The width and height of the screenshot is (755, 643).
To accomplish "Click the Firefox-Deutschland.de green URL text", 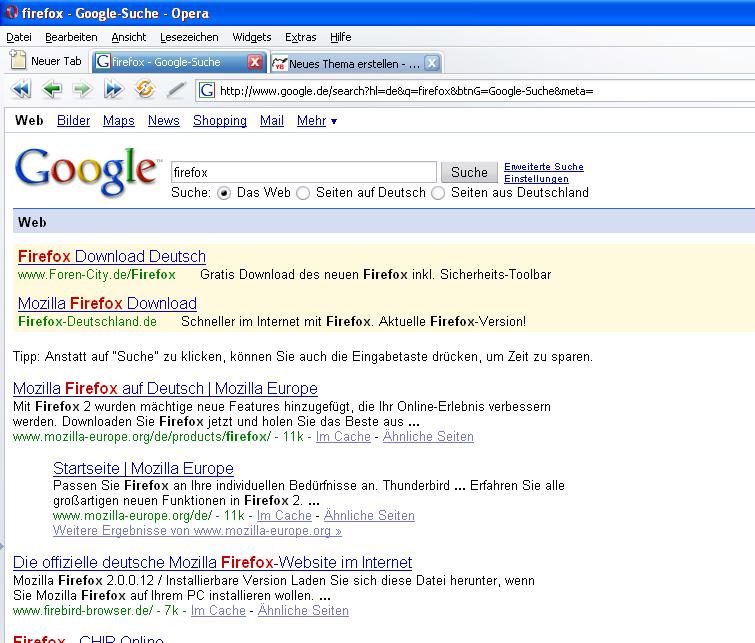I will pos(87,321).
